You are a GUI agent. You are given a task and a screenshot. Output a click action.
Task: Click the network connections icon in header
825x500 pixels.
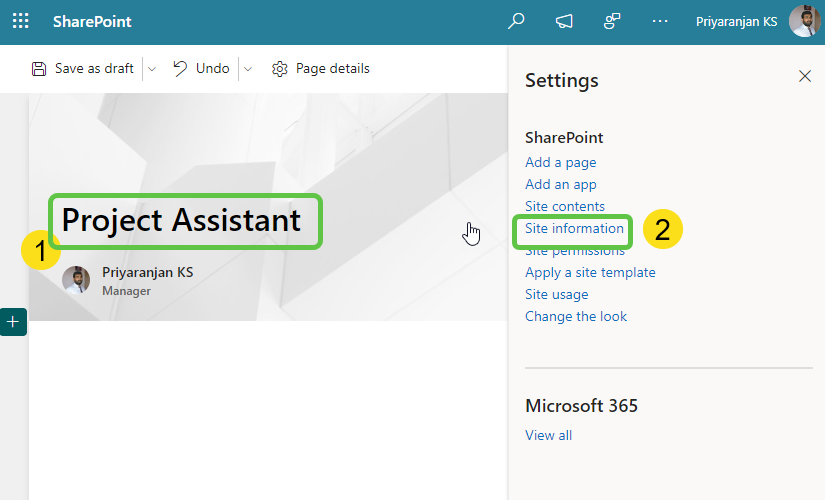[612, 21]
